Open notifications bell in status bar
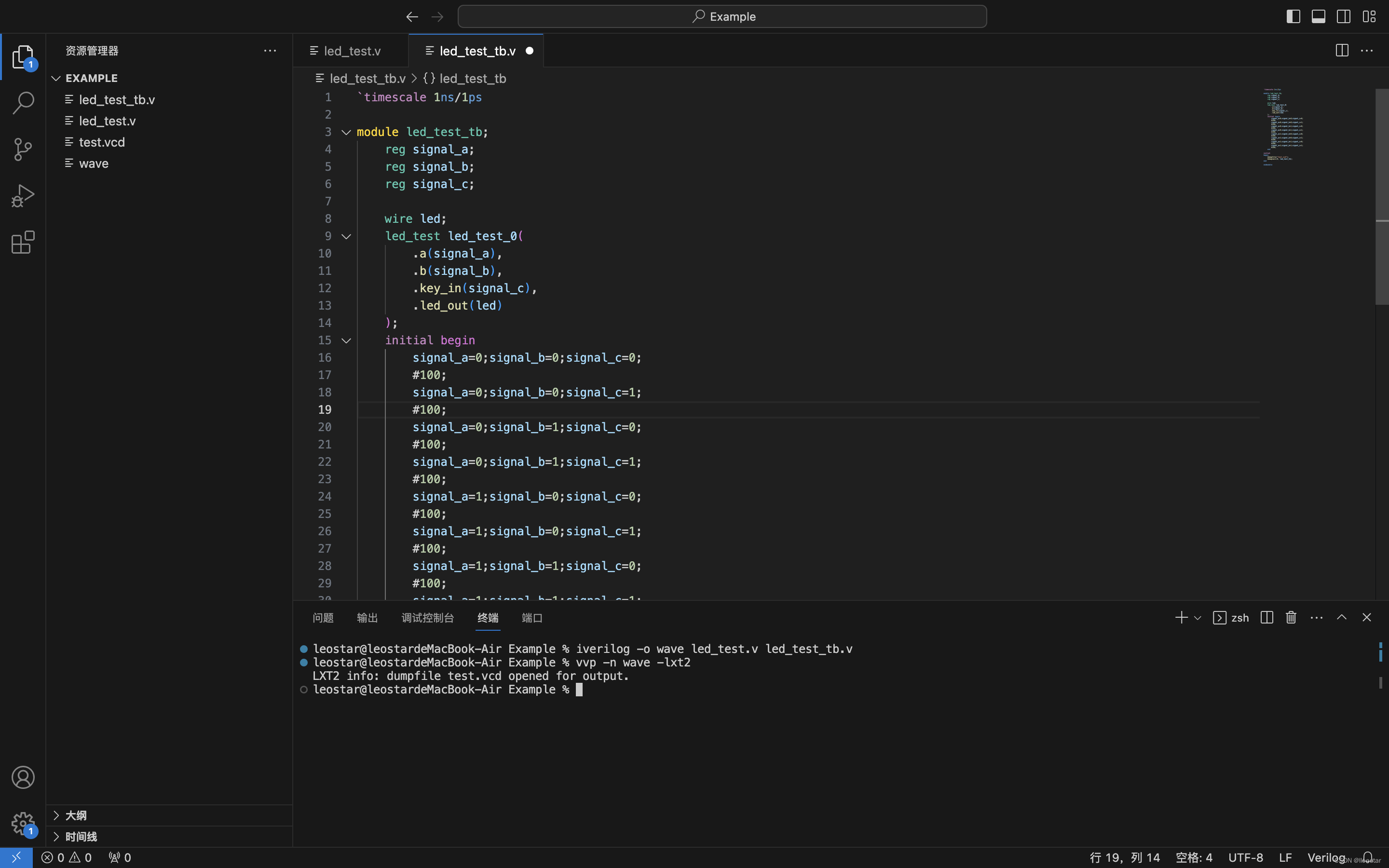This screenshot has height=868, width=1389. pos(1368,858)
